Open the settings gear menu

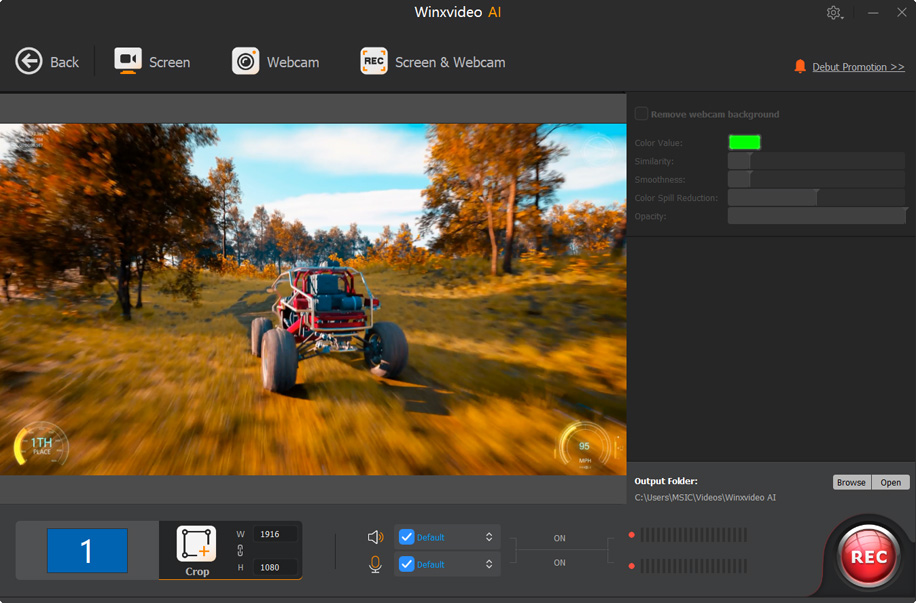[x=834, y=13]
